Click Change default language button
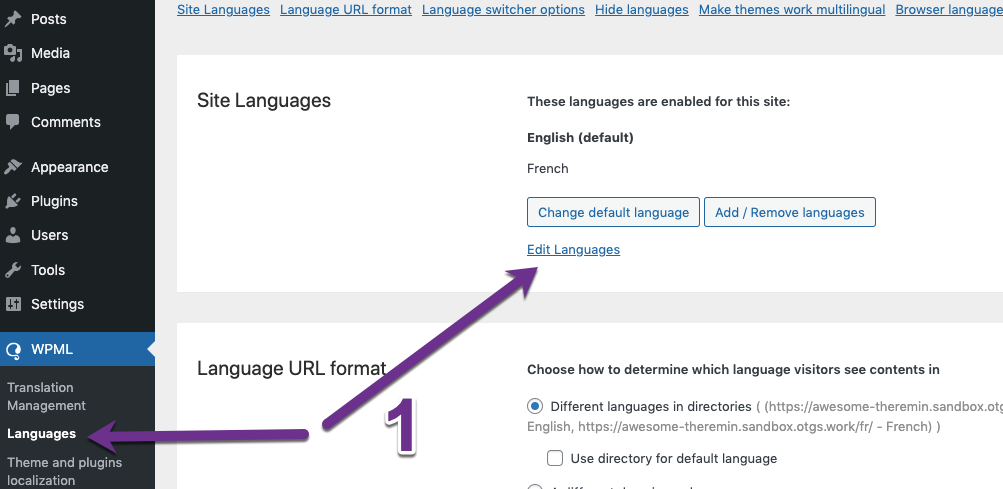The height and width of the screenshot is (489, 1003). (613, 212)
